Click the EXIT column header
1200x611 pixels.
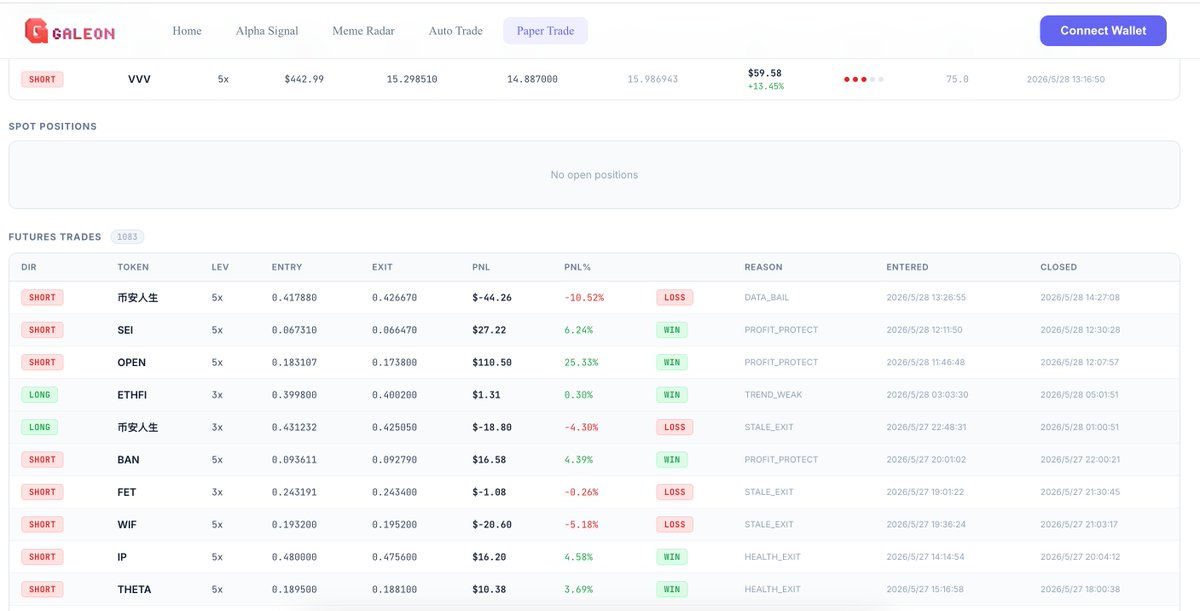[x=382, y=267]
